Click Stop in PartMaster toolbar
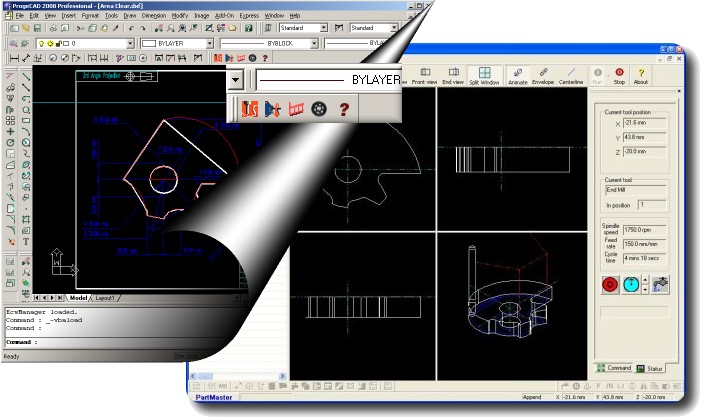The image size is (702, 417). [x=619, y=76]
